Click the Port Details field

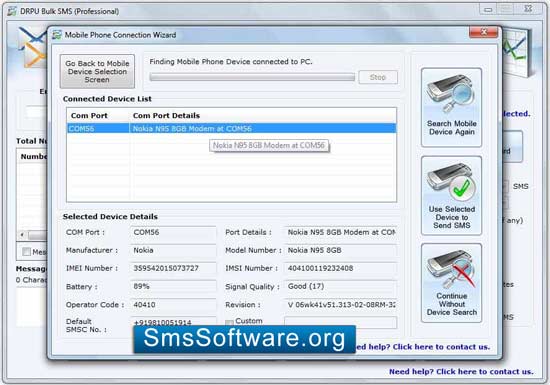pyautogui.click(x=341, y=232)
